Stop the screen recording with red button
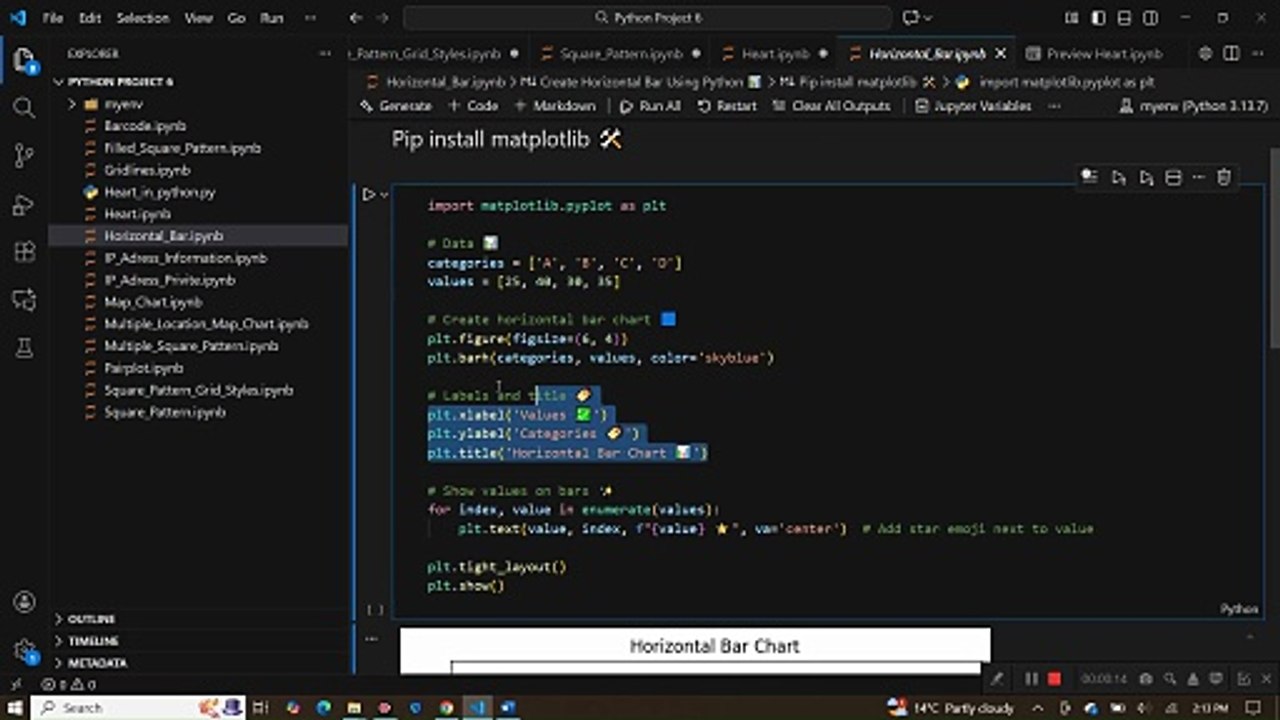This screenshot has width=1280, height=720. 1054,679
